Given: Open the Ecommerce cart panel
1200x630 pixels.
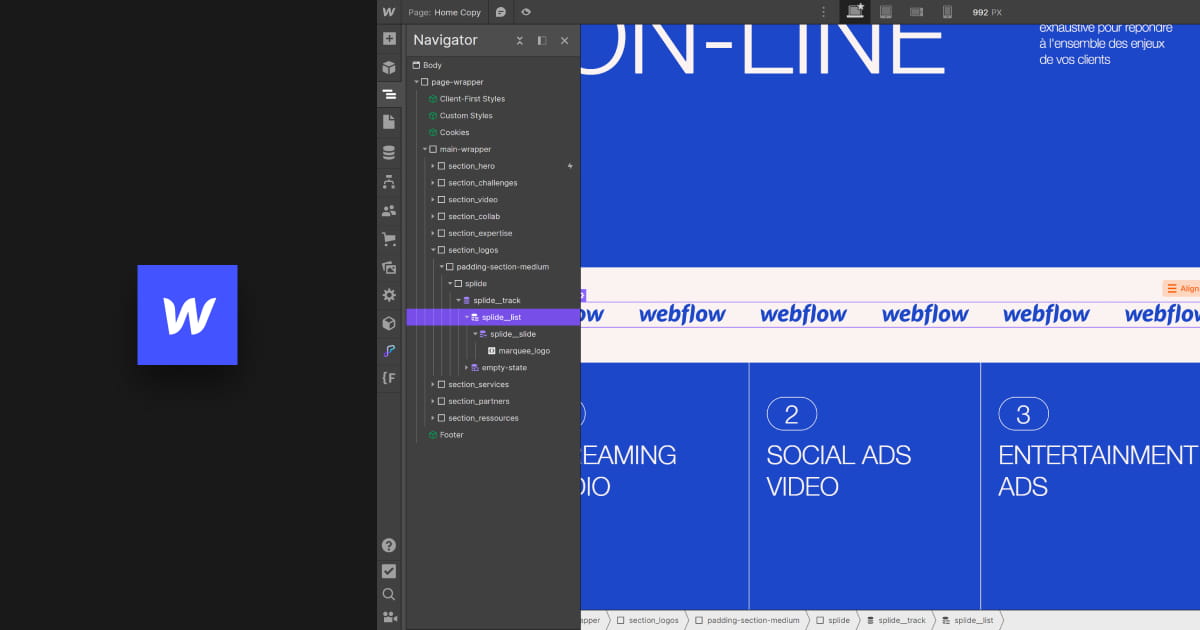Looking at the screenshot, I should click(389, 239).
